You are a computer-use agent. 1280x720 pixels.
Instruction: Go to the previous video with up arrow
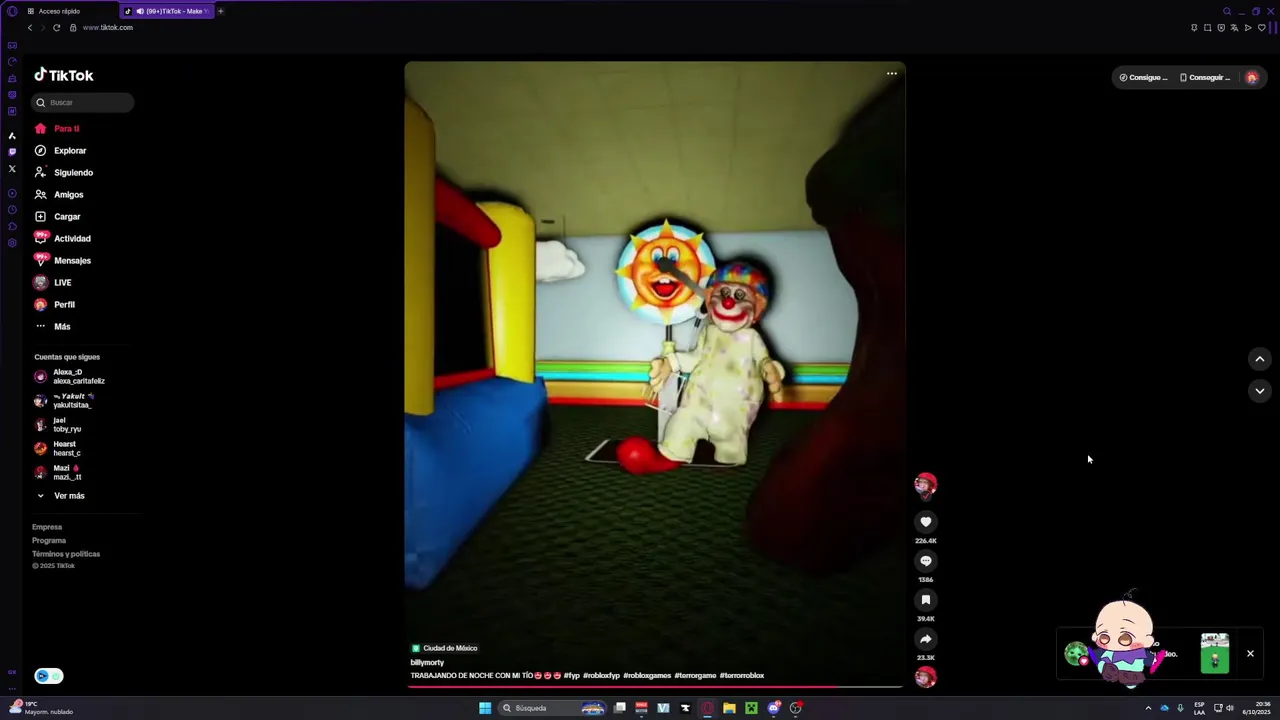pyautogui.click(x=1260, y=359)
